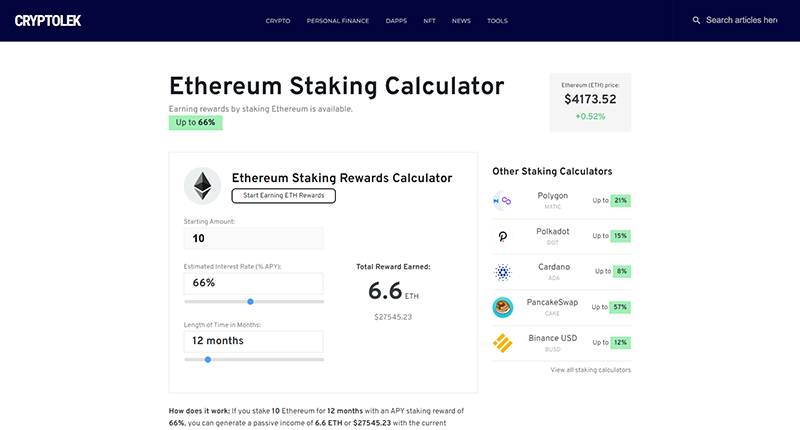Click the Ethereum diamond logo
Image resolution: width=800 pixels, height=430 pixels.
click(203, 186)
